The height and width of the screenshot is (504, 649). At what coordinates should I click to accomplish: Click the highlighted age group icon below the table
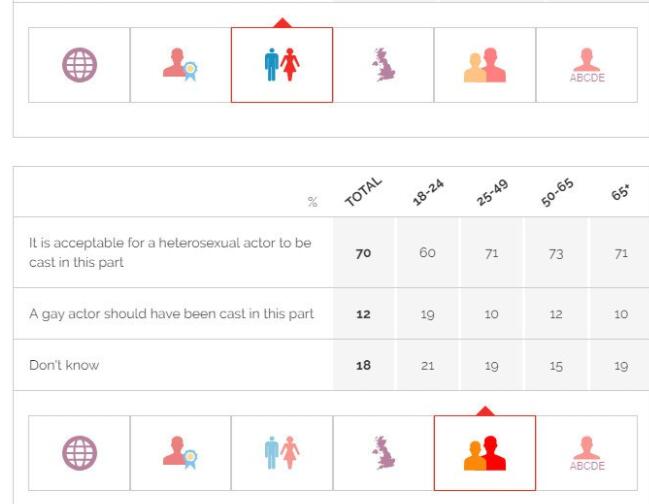pos(485,453)
